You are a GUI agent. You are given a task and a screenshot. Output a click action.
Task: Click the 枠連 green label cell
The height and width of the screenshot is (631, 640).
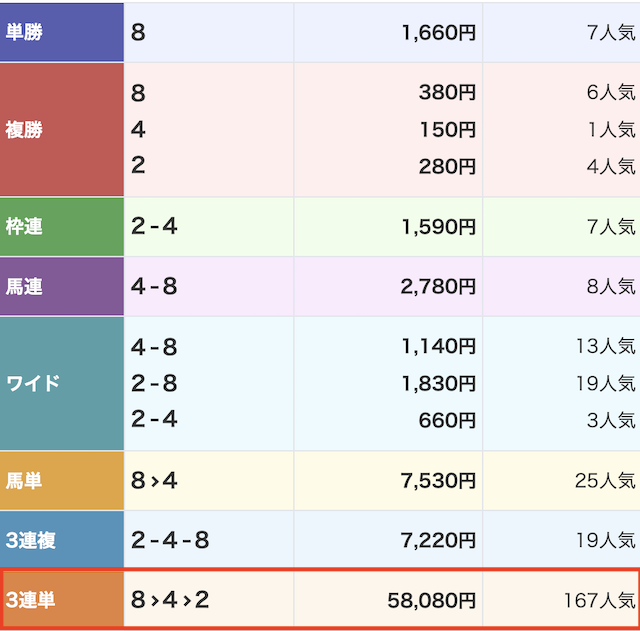point(62,227)
